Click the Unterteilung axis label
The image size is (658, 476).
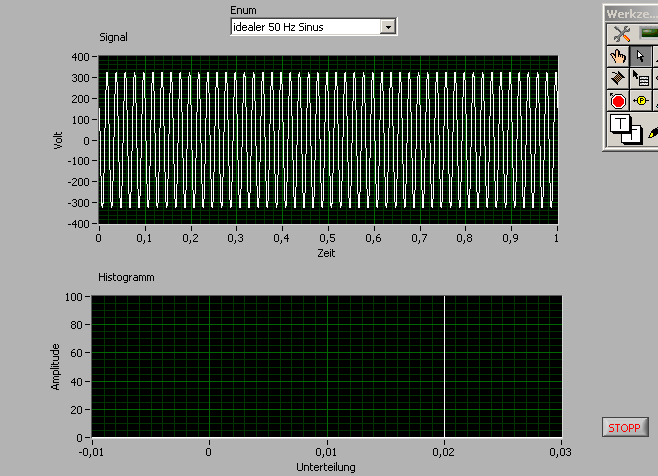pos(326,467)
